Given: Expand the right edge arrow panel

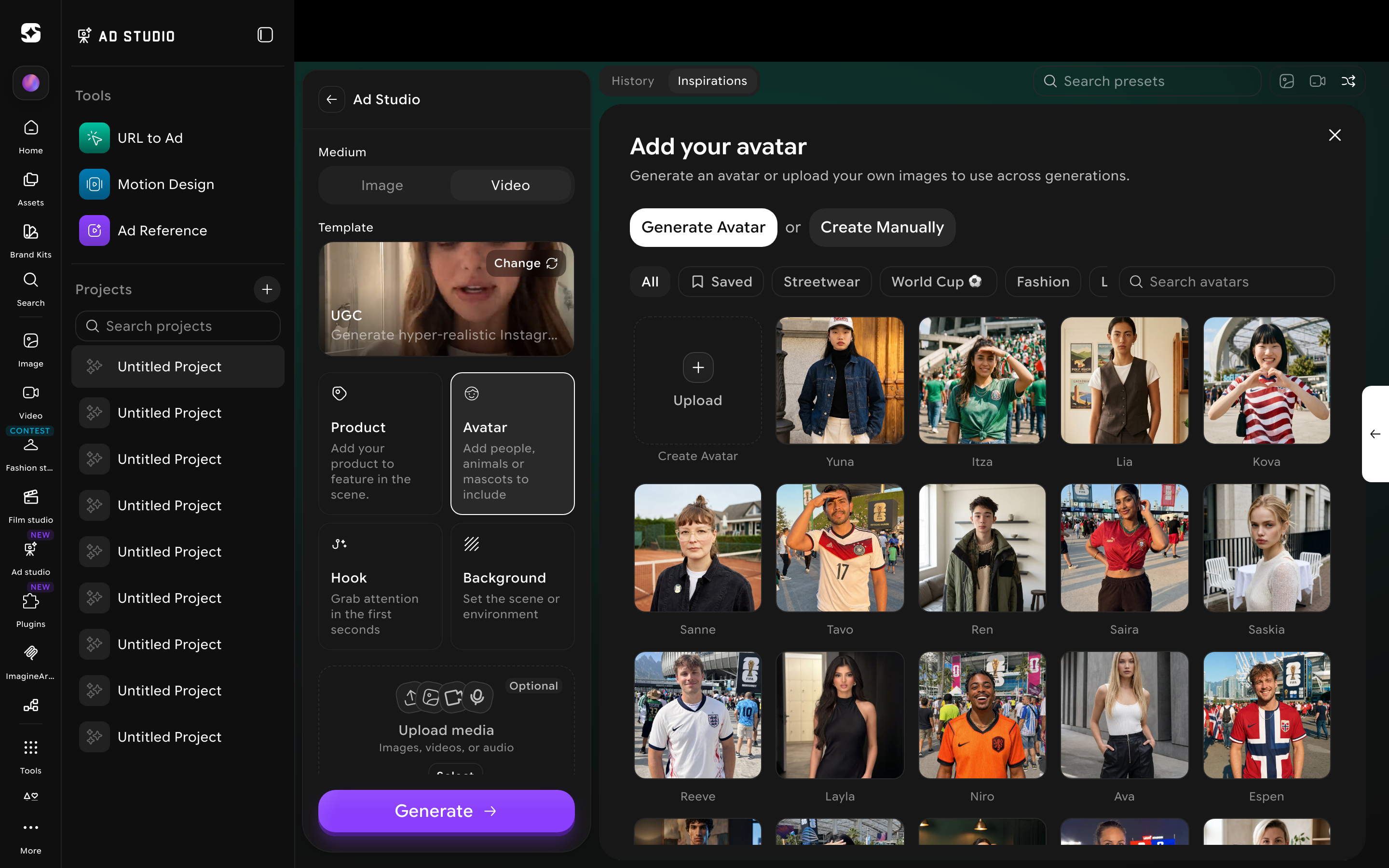Looking at the screenshot, I should click(1375, 434).
